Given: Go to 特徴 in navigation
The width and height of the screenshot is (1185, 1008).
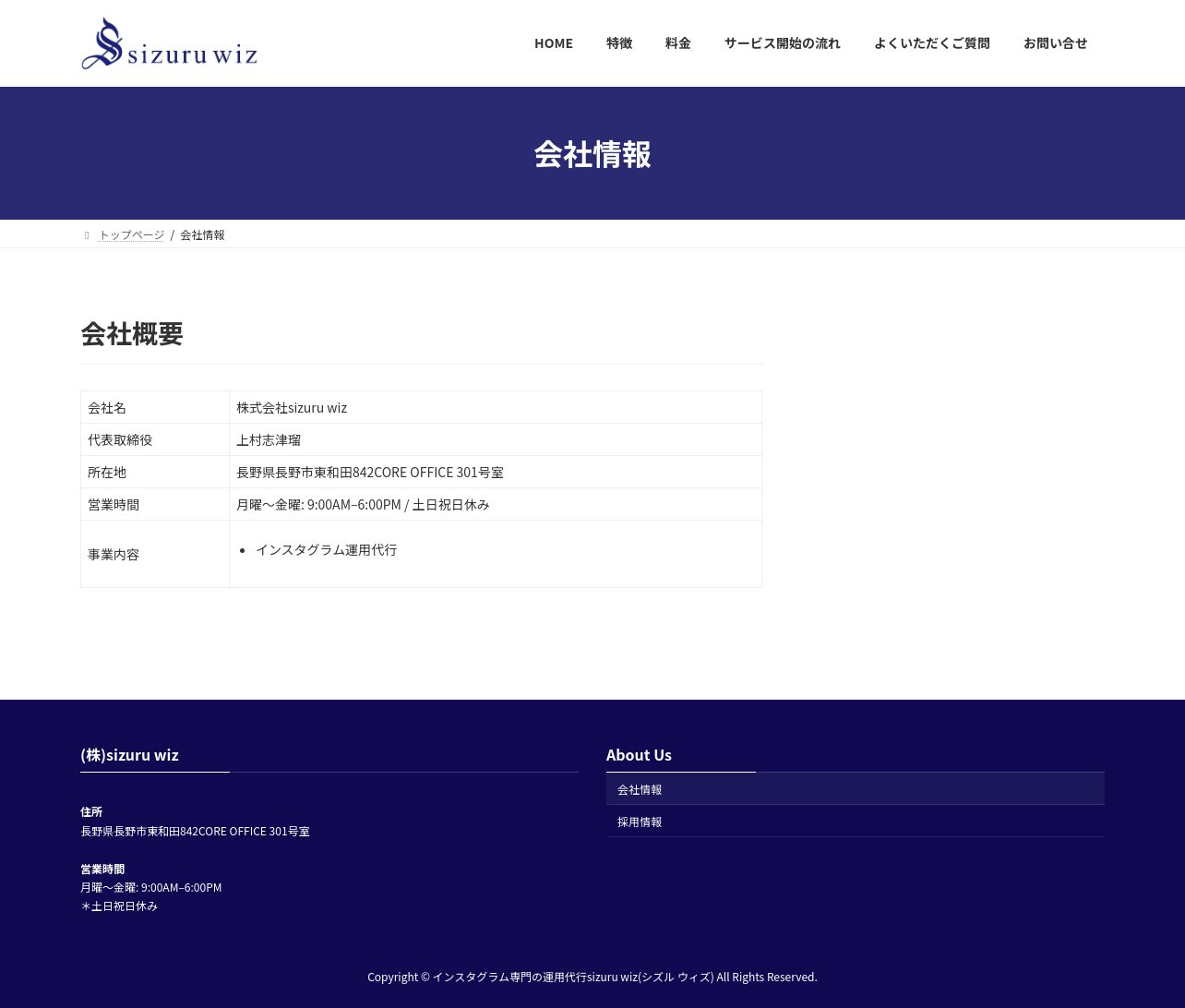Looking at the screenshot, I should tap(619, 43).
